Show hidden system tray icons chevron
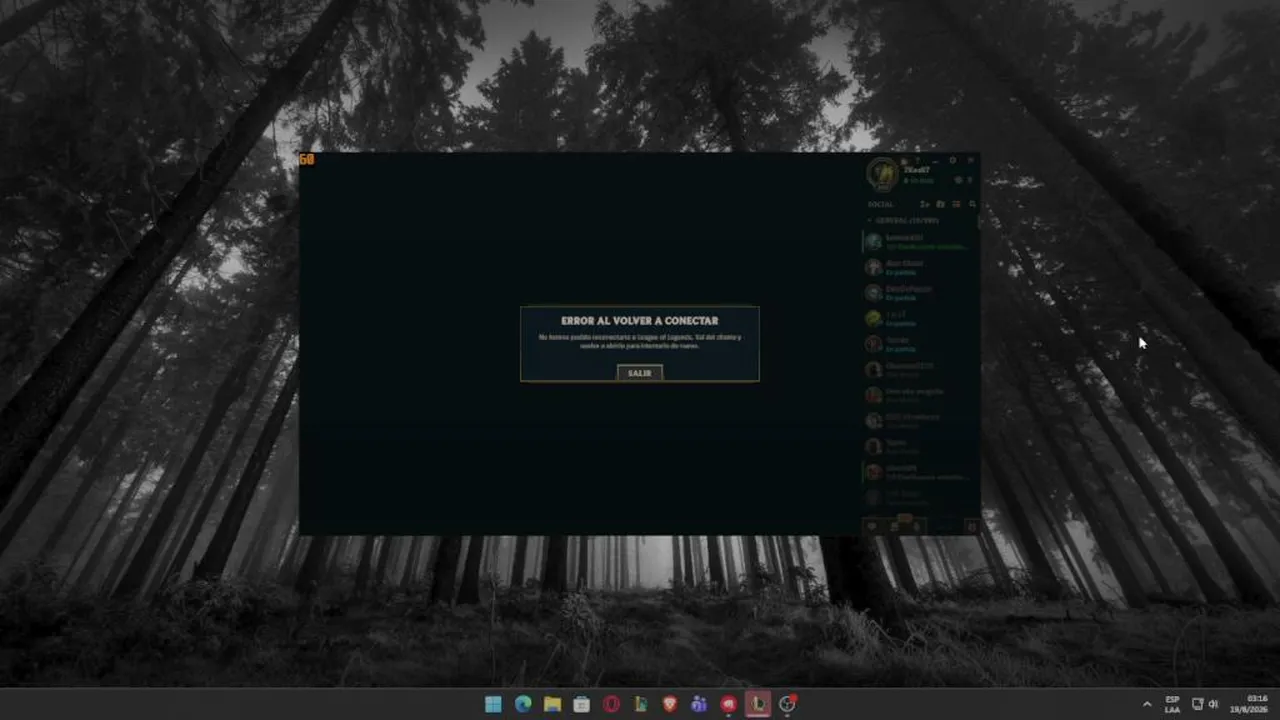 tap(1146, 704)
